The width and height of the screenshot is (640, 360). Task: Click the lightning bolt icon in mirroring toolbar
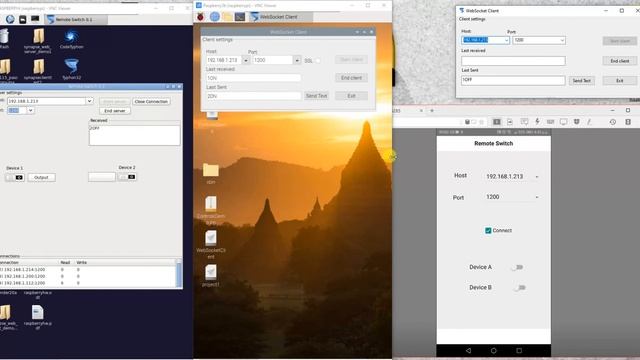[x=538, y=122]
